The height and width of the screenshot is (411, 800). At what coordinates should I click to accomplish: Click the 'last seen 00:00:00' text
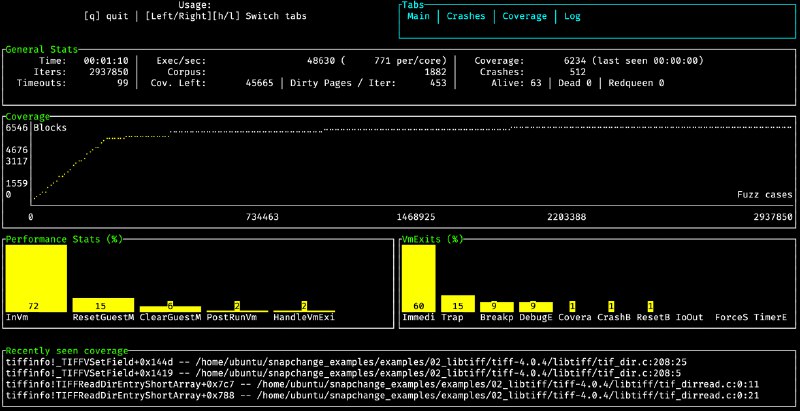tap(647, 61)
